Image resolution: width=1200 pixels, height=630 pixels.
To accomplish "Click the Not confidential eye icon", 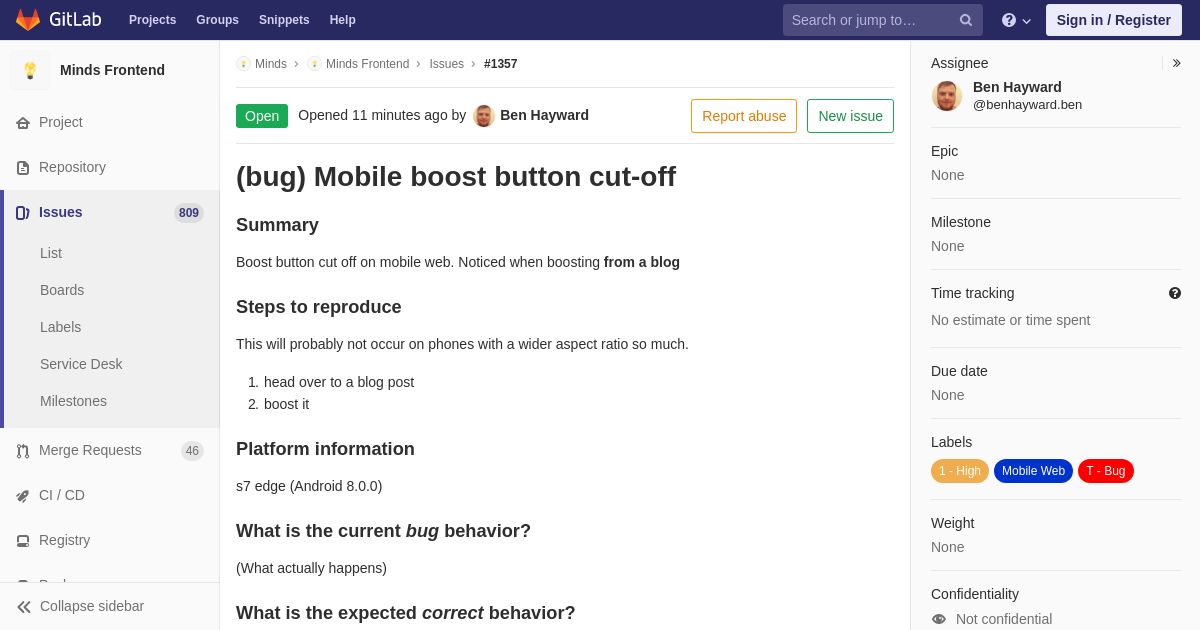I will pos(939,619).
